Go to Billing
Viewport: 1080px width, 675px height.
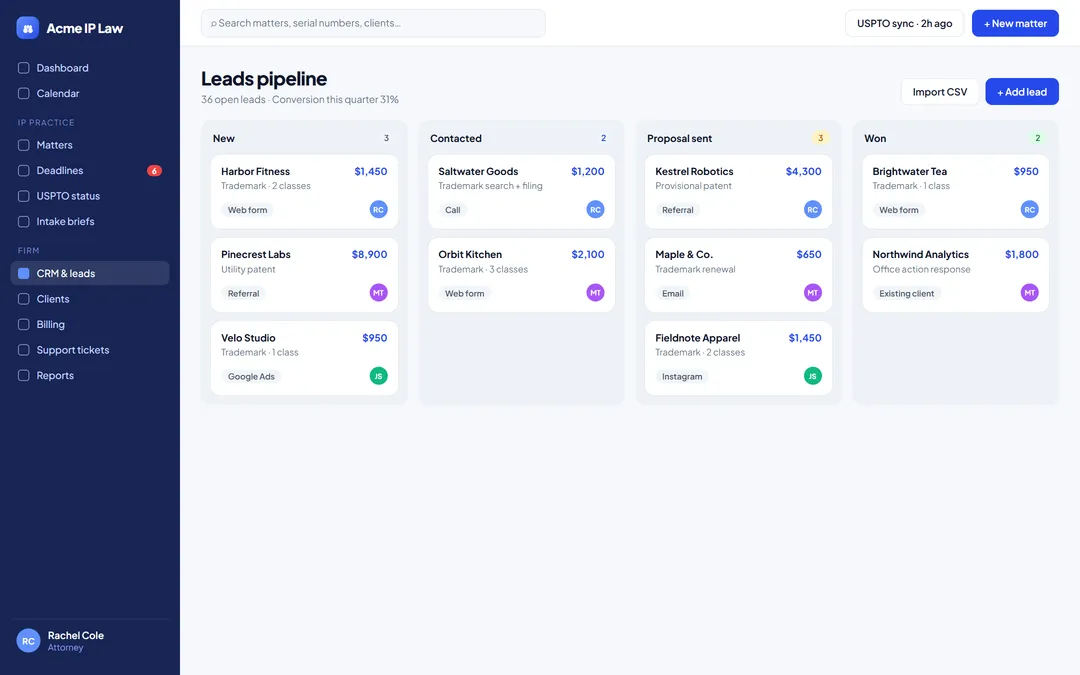point(90,324)
